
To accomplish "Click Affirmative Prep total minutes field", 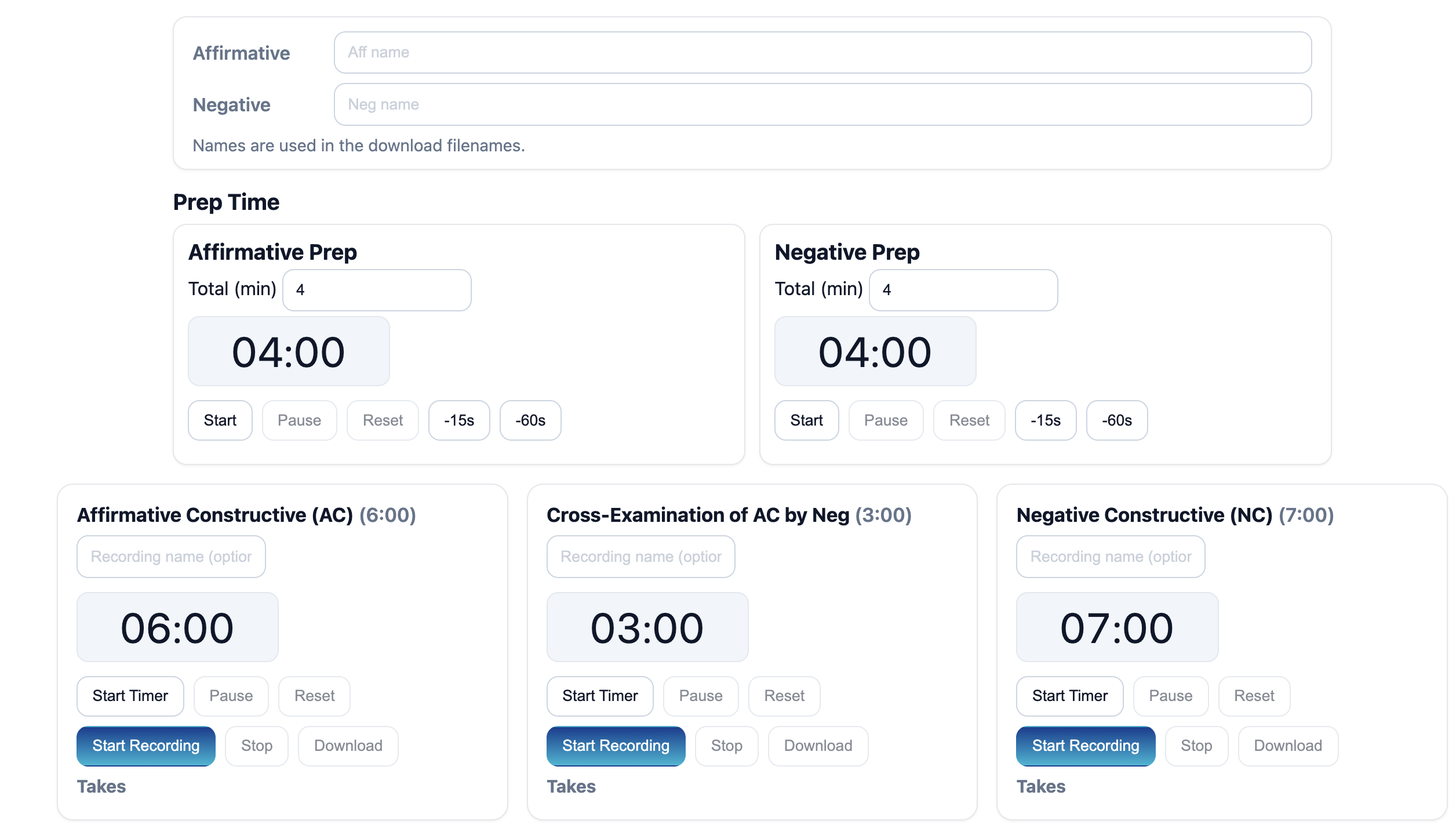I will coord(376,290).
